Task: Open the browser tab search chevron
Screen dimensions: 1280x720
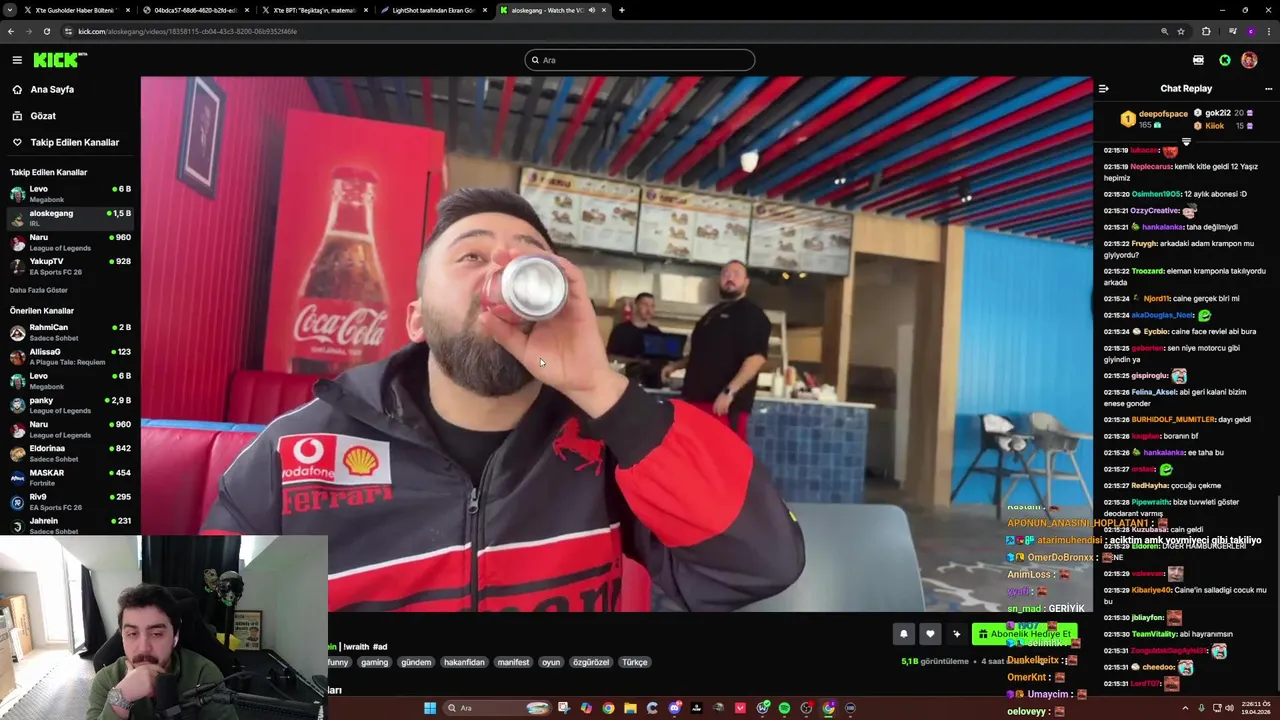Action: click(x=11, y=10)
